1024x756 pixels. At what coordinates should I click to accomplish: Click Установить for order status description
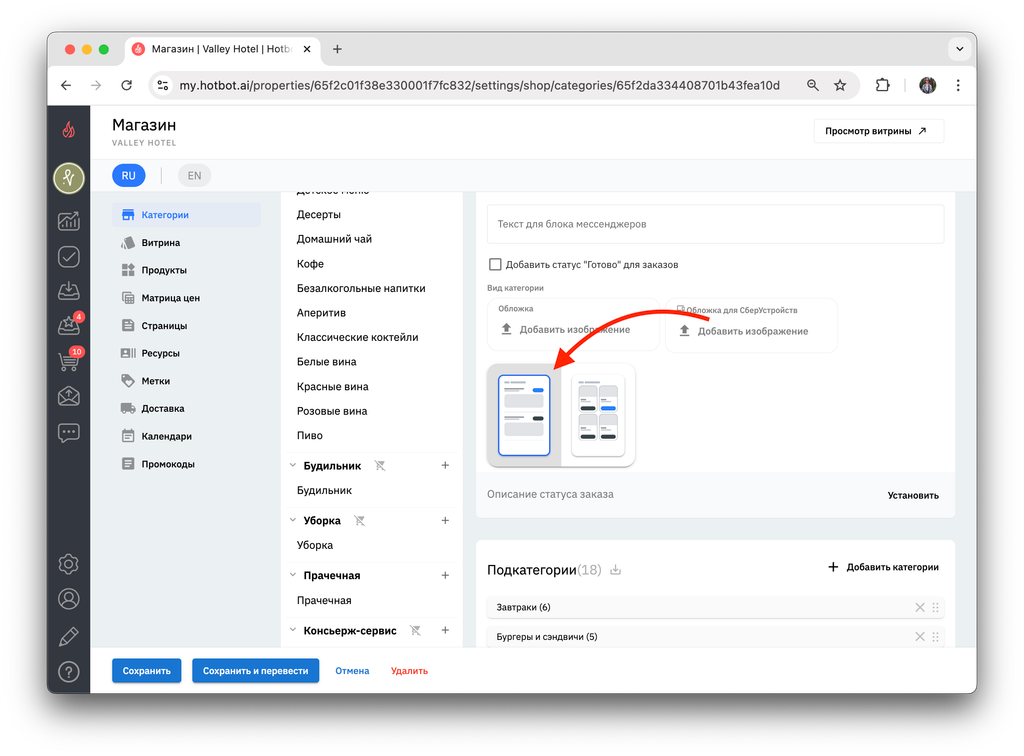point(913,496)
